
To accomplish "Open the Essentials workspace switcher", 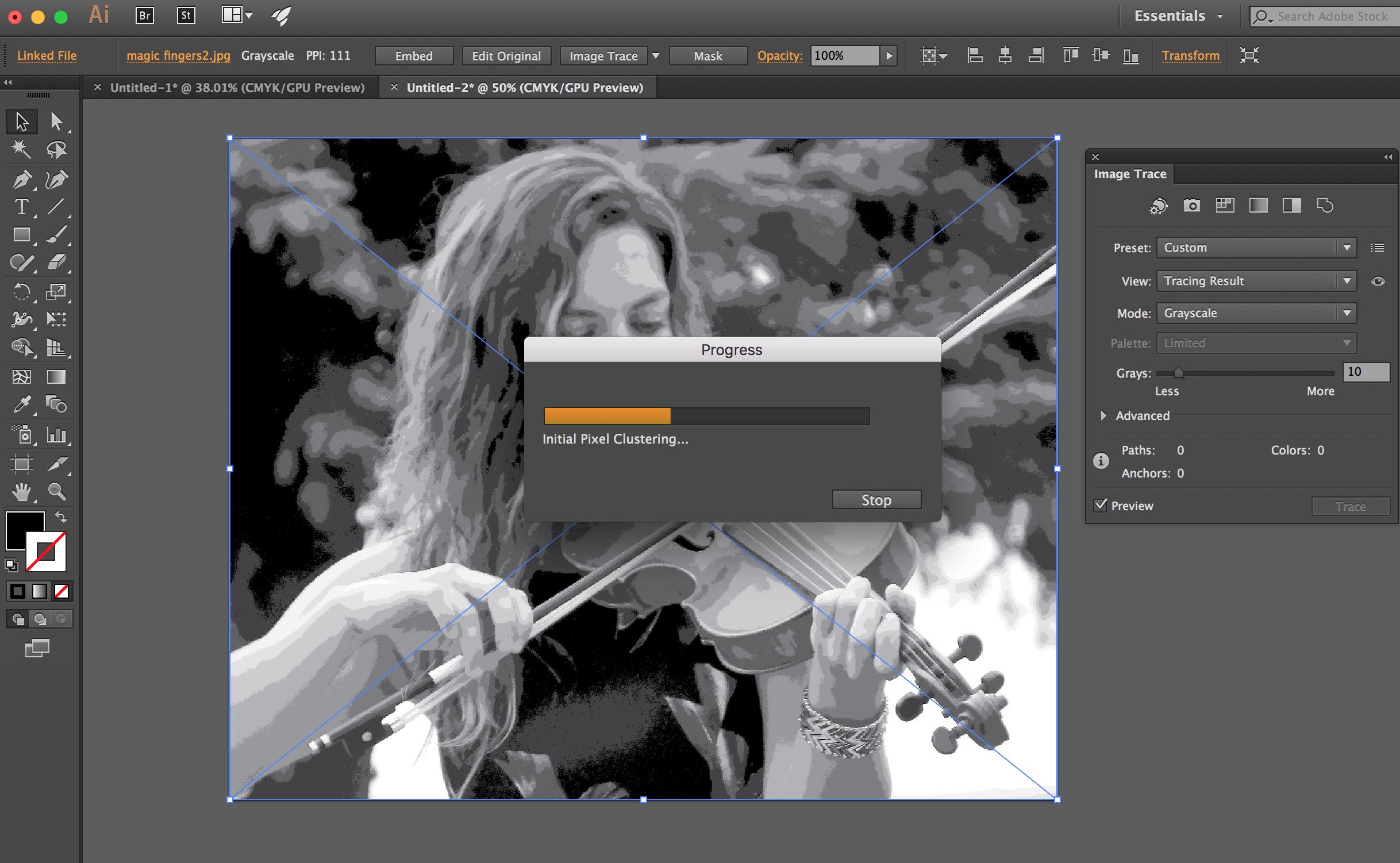I will click(1178, 16).
